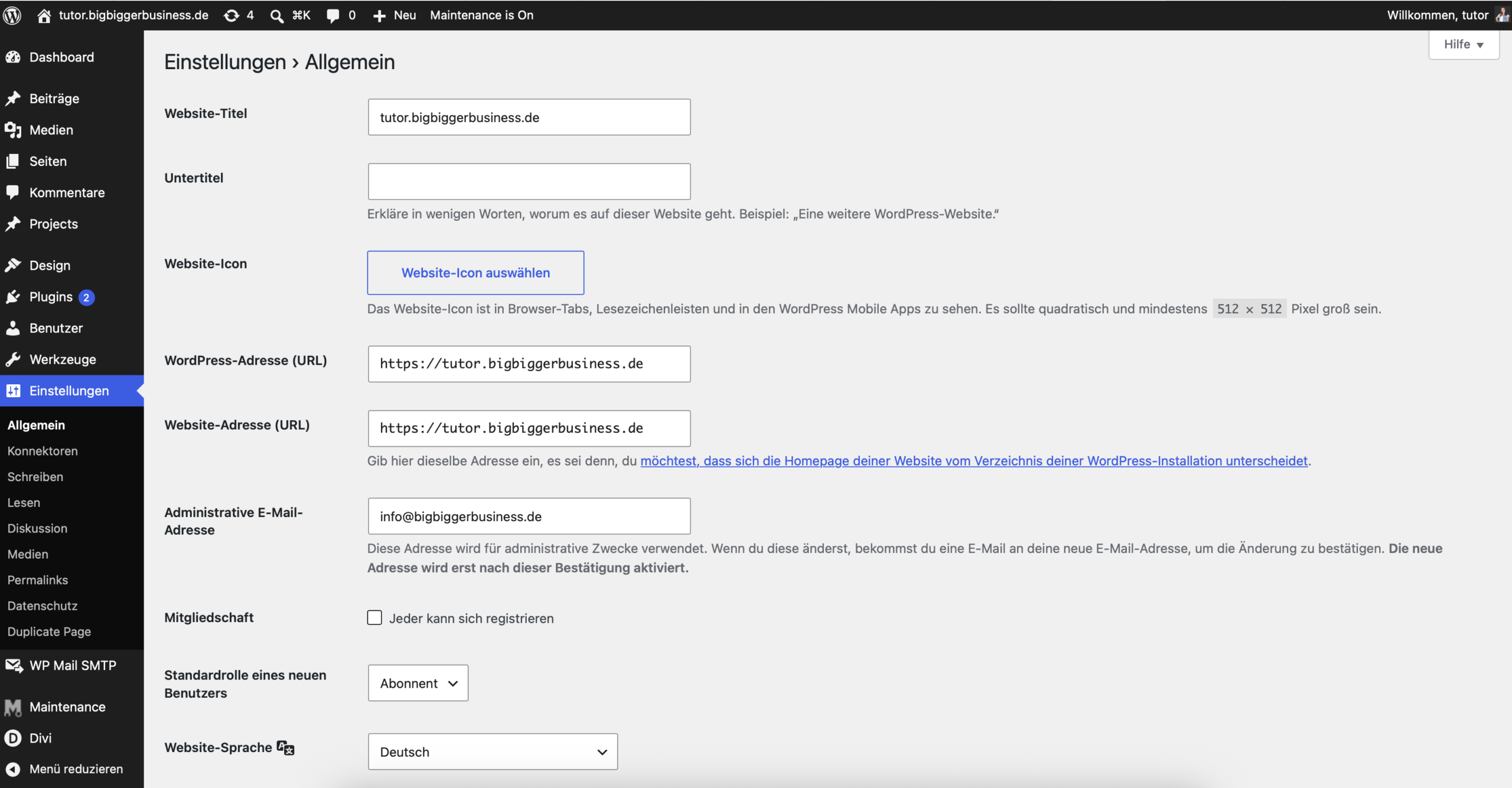Image resolution: width=1512 pixels, height=788 pixels.
Task: Click the ⌘K search shortcut label
Action: pos(301,15)
